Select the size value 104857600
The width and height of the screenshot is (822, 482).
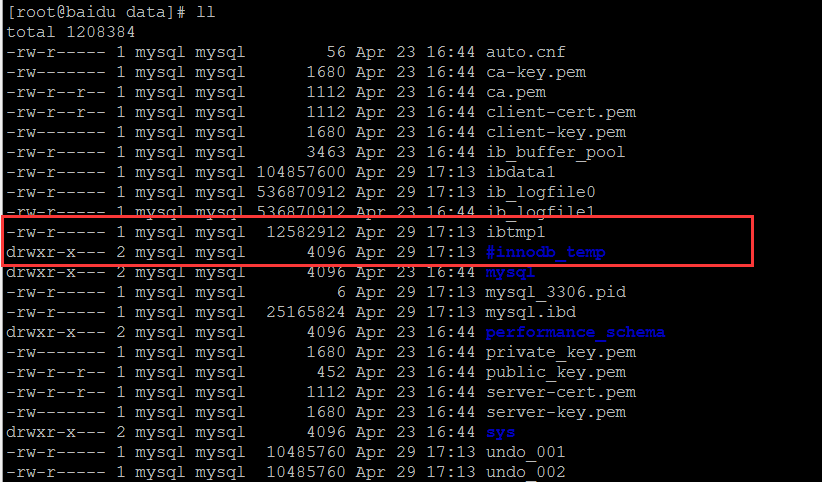[301, 172]
